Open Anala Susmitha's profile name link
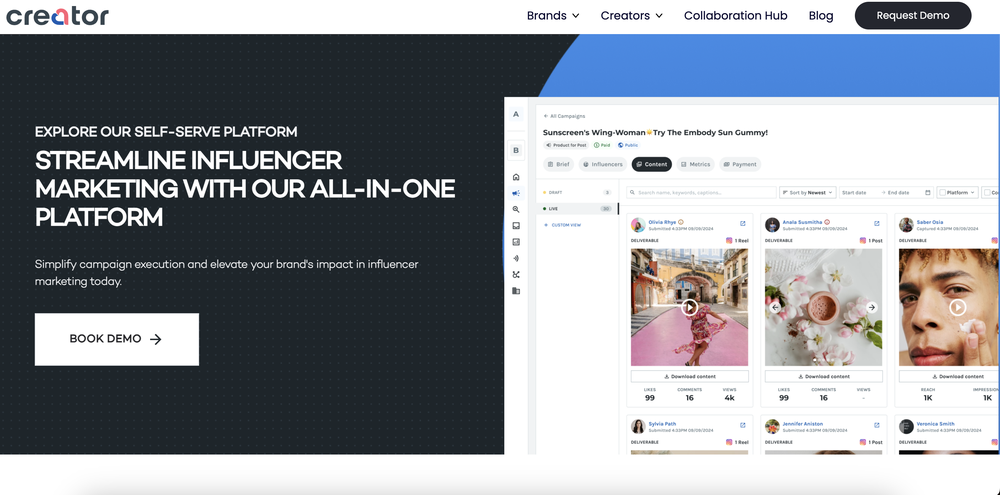The width and height of the screenshot is (1000, 495). (802, 222)
